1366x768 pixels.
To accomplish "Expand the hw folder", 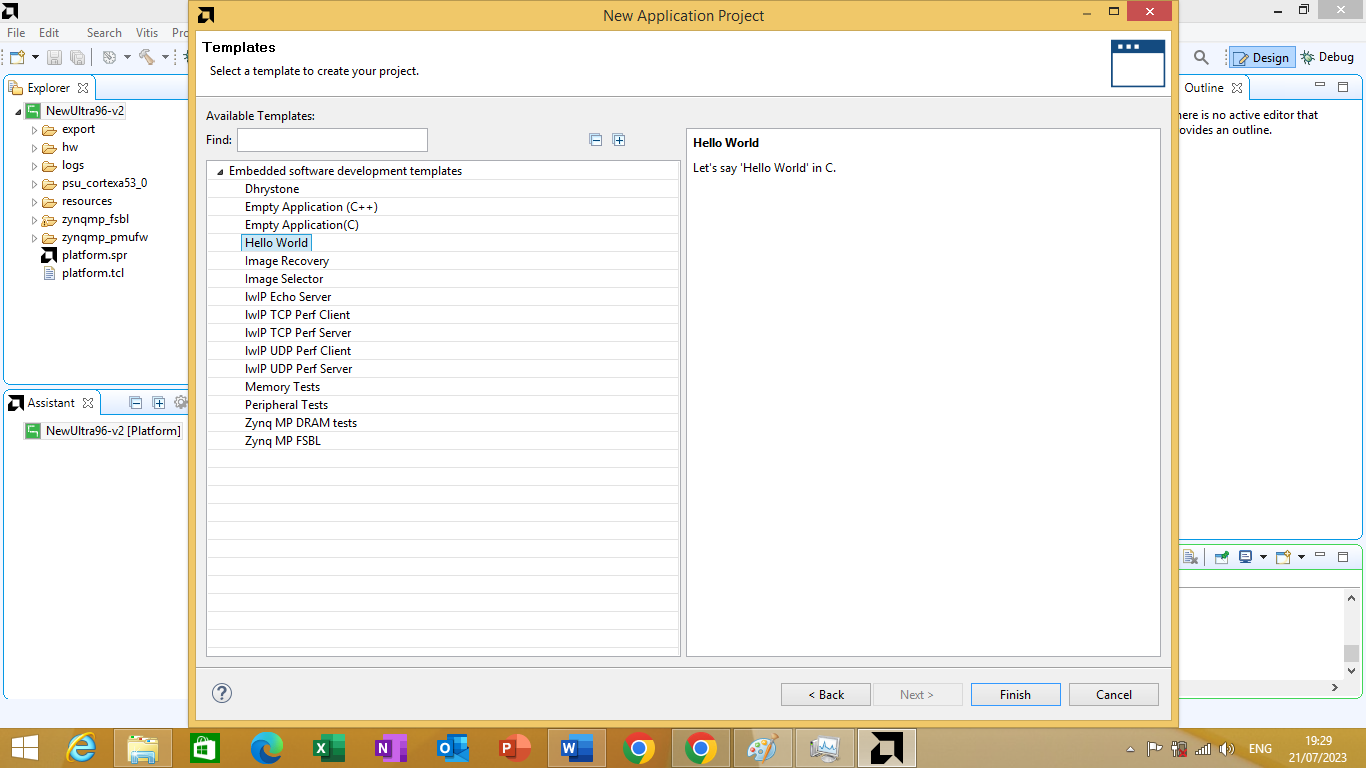I will (x=34, y=148).
